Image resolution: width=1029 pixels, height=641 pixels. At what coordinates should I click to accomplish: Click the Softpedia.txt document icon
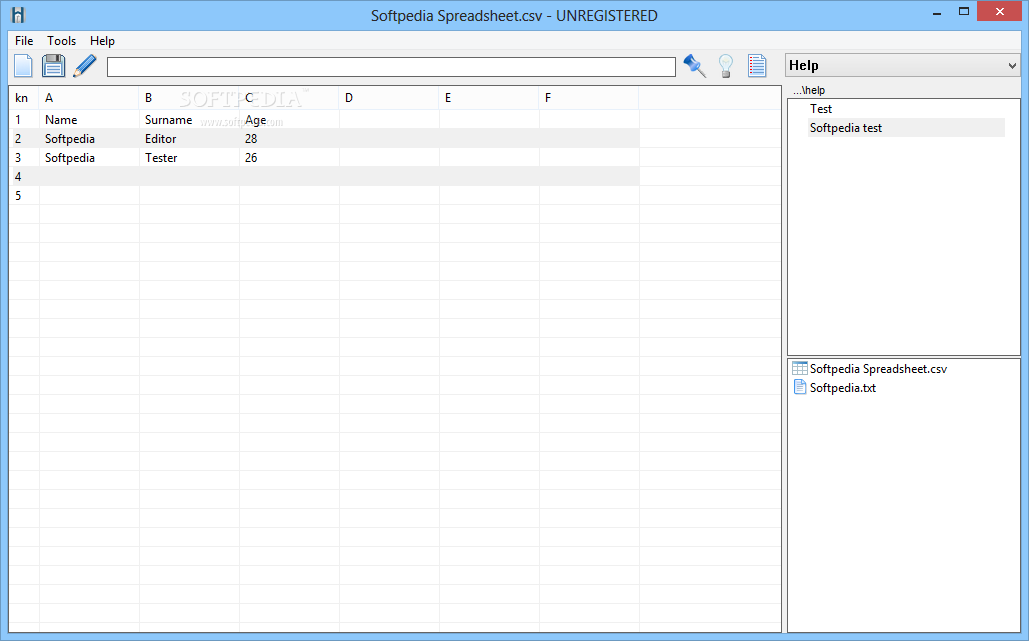pyautogui.click(x=799, y=387)
